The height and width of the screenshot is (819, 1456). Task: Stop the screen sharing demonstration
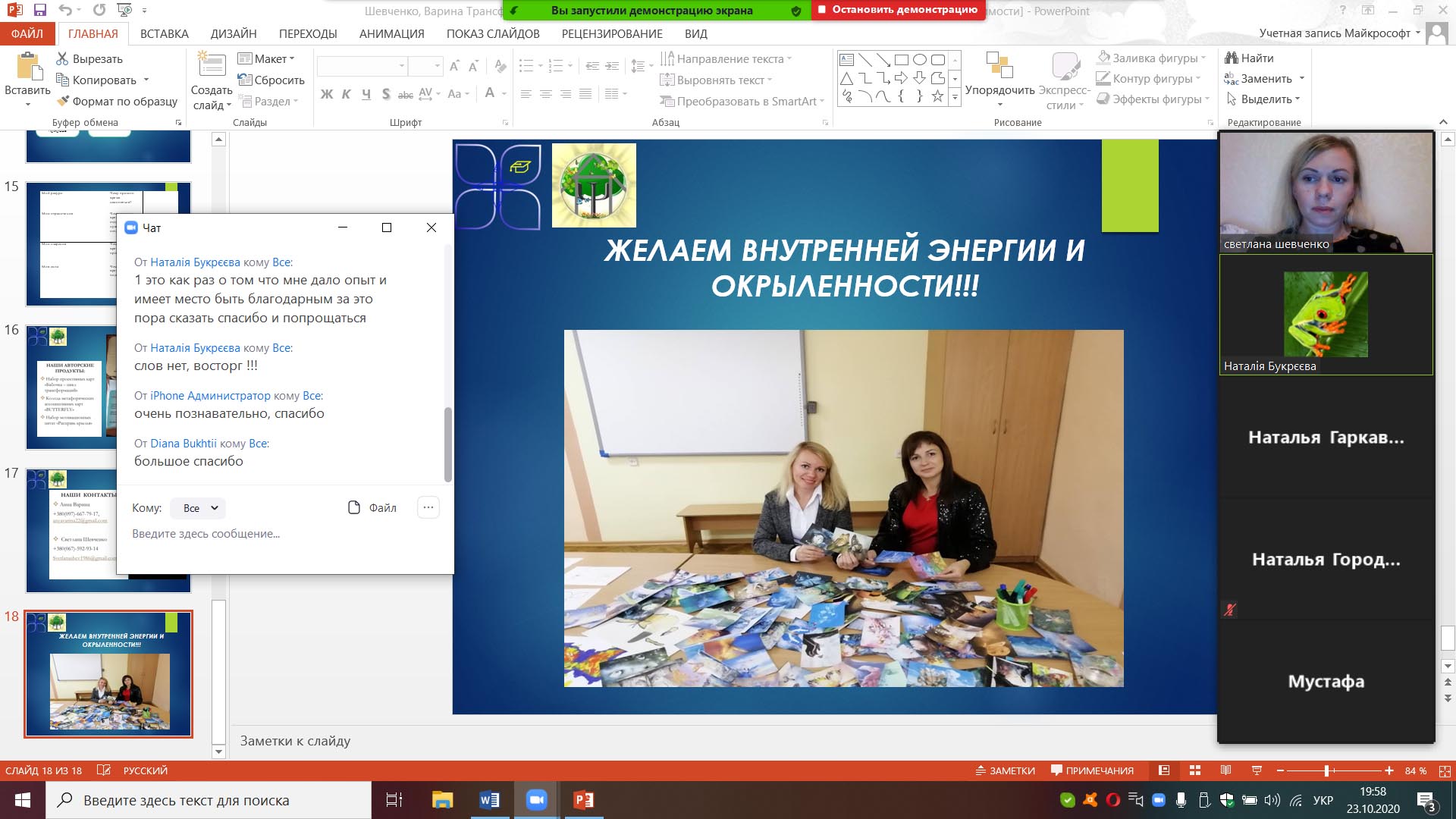[x=898, y=10]
